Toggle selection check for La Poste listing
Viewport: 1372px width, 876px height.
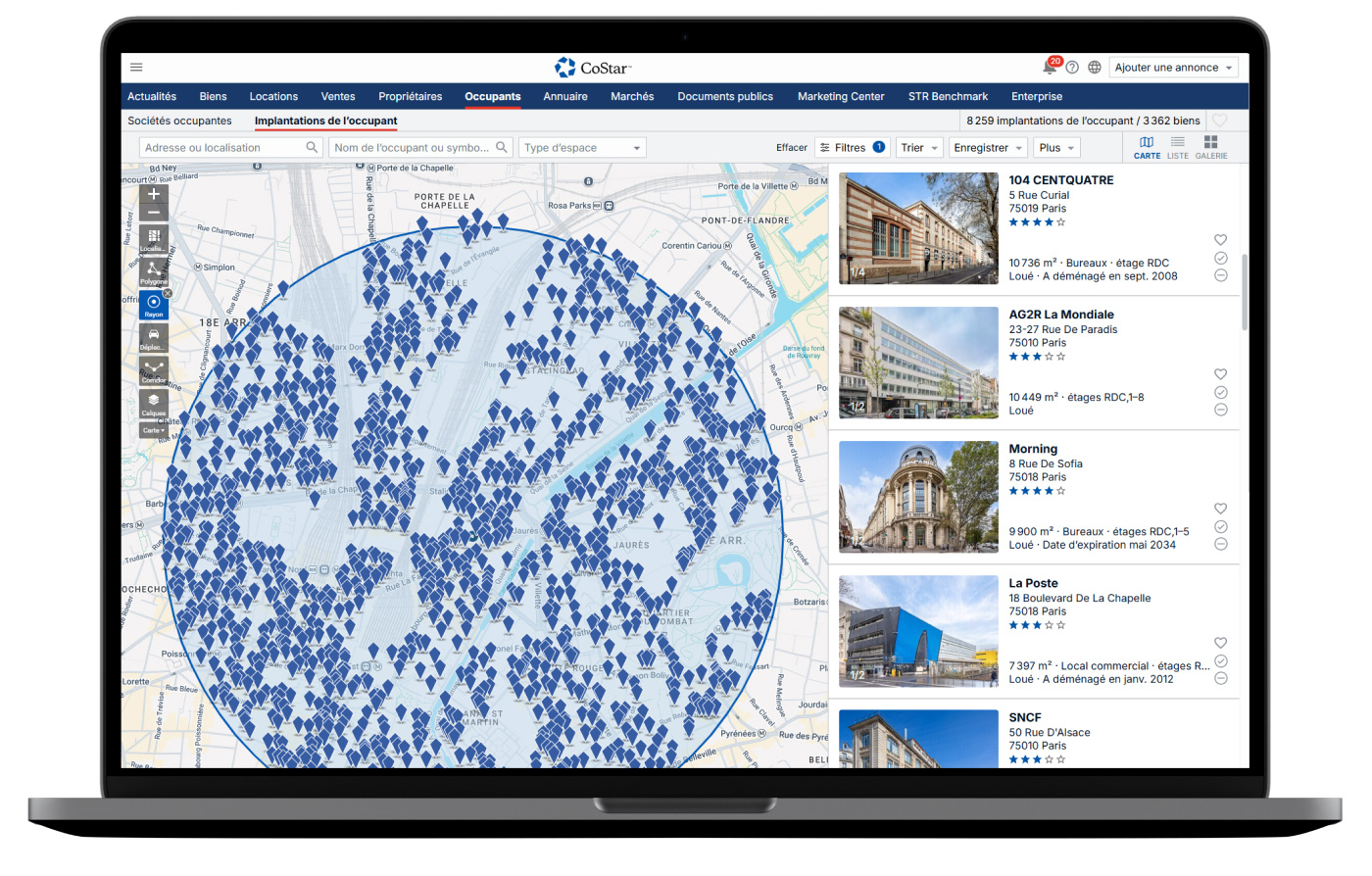(x=1220, y=660)
